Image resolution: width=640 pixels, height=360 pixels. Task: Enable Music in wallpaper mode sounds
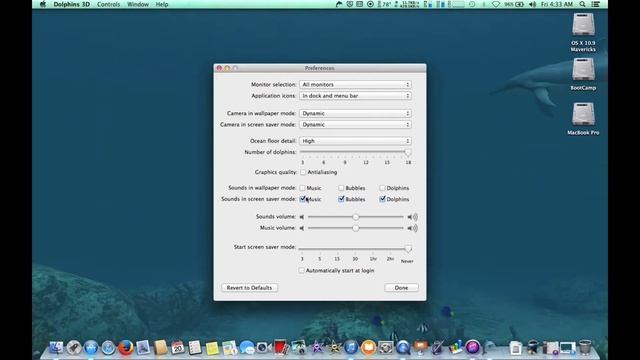point(302,188)
